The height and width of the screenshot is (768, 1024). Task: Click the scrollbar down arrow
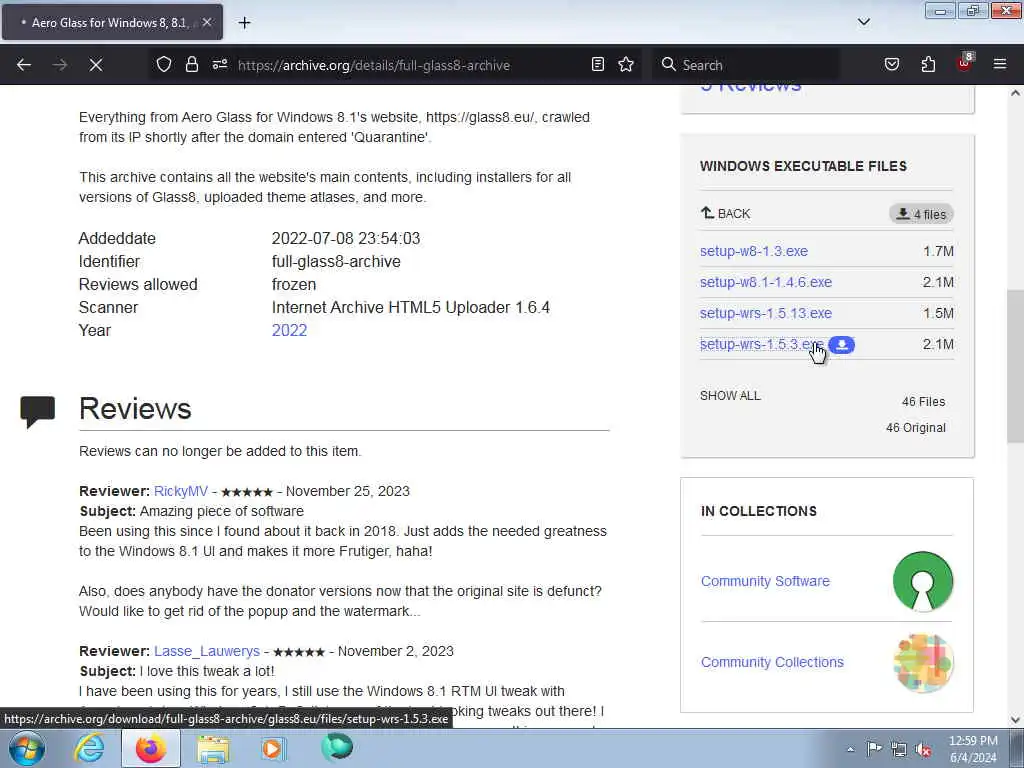pos(1016,719)
